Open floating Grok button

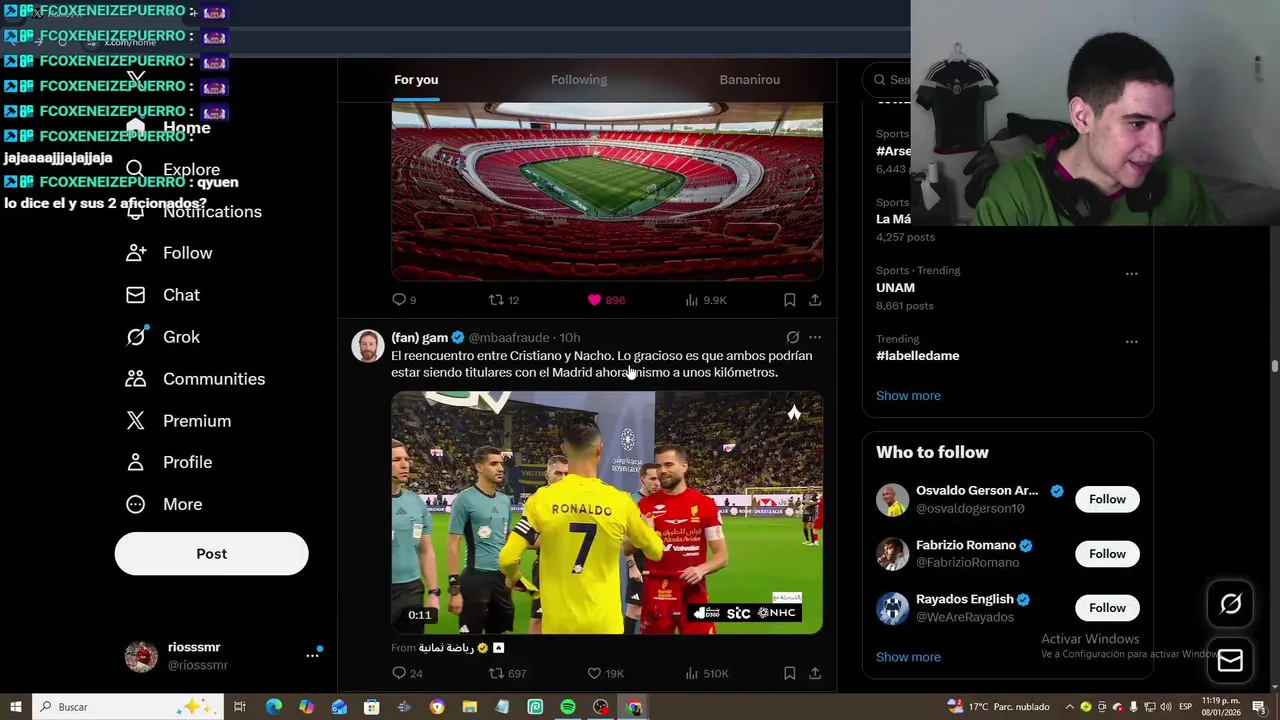point(1230,603)
